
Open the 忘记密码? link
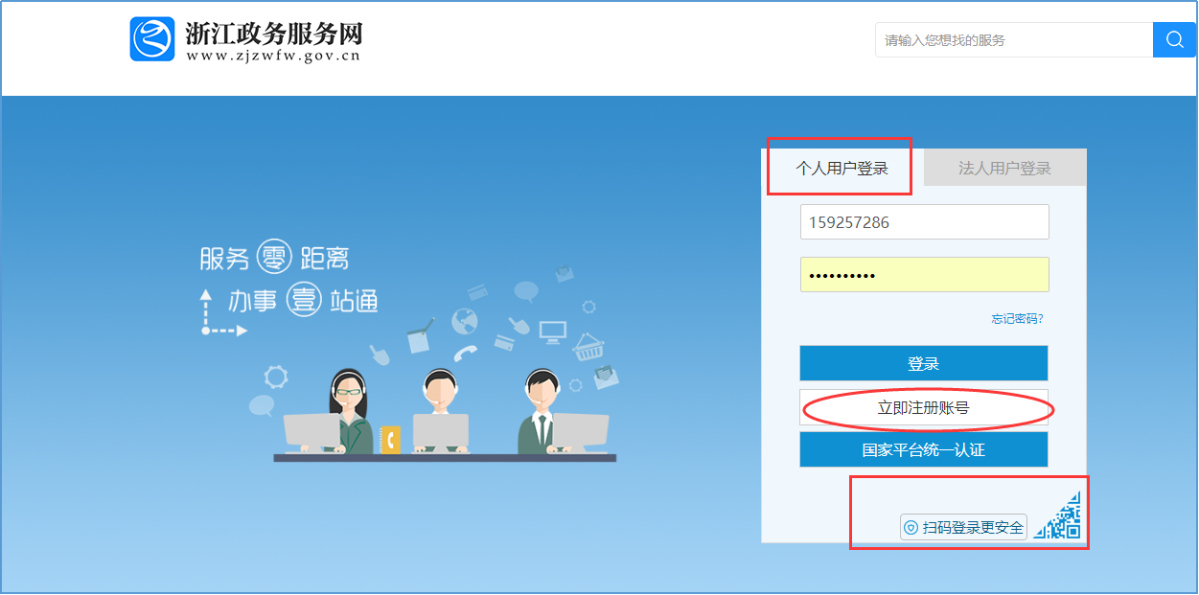1017,319
